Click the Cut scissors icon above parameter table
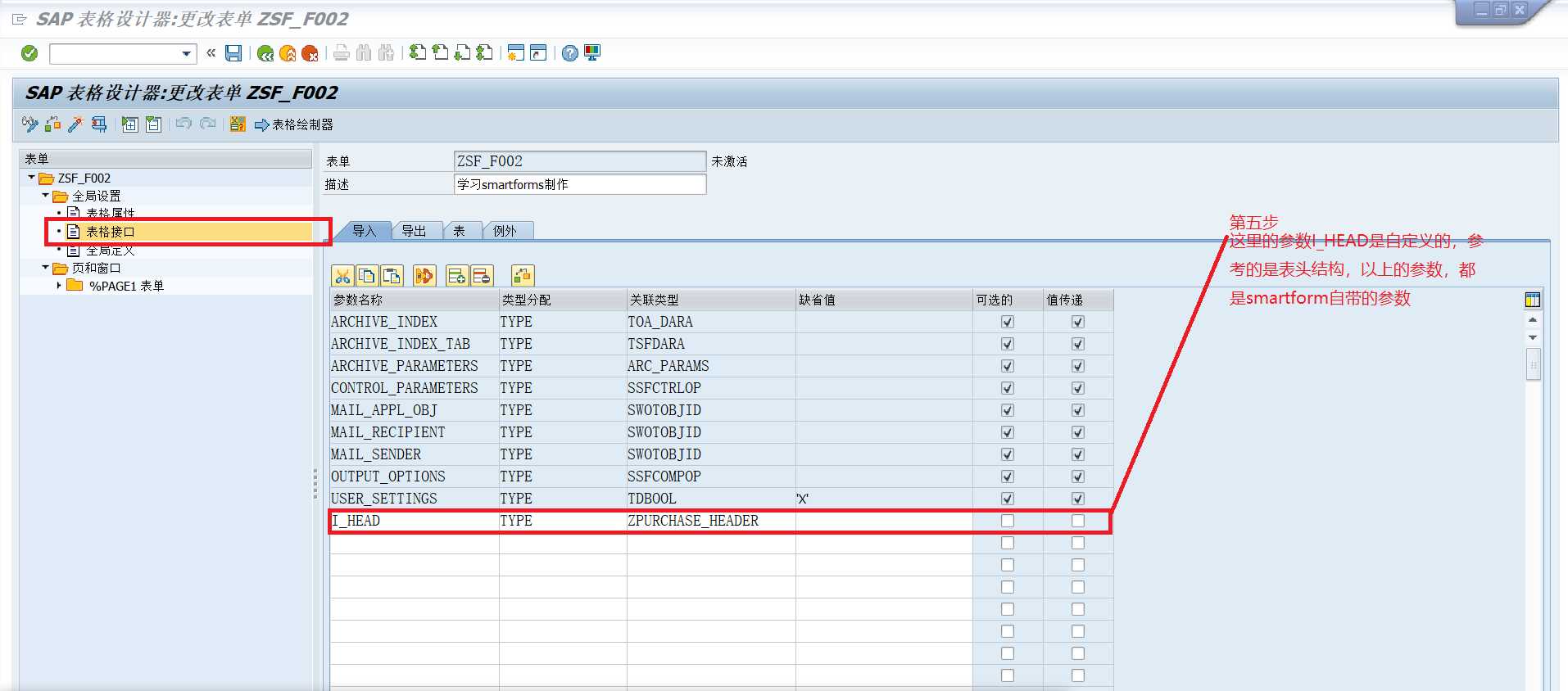The image size is (1568, 691). tap(342, 276)
